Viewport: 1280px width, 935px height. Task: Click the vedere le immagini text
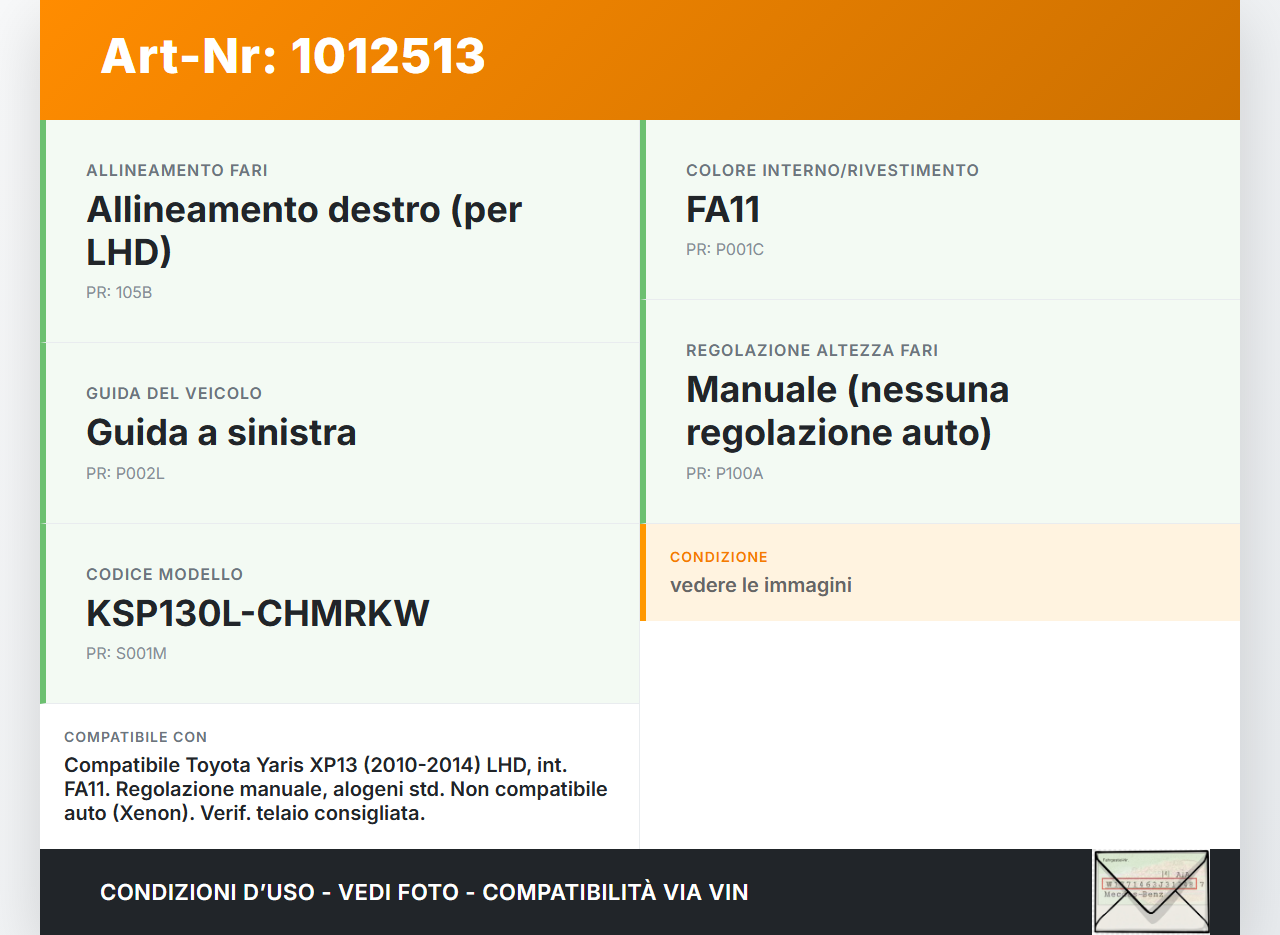(x=761, y=585)
